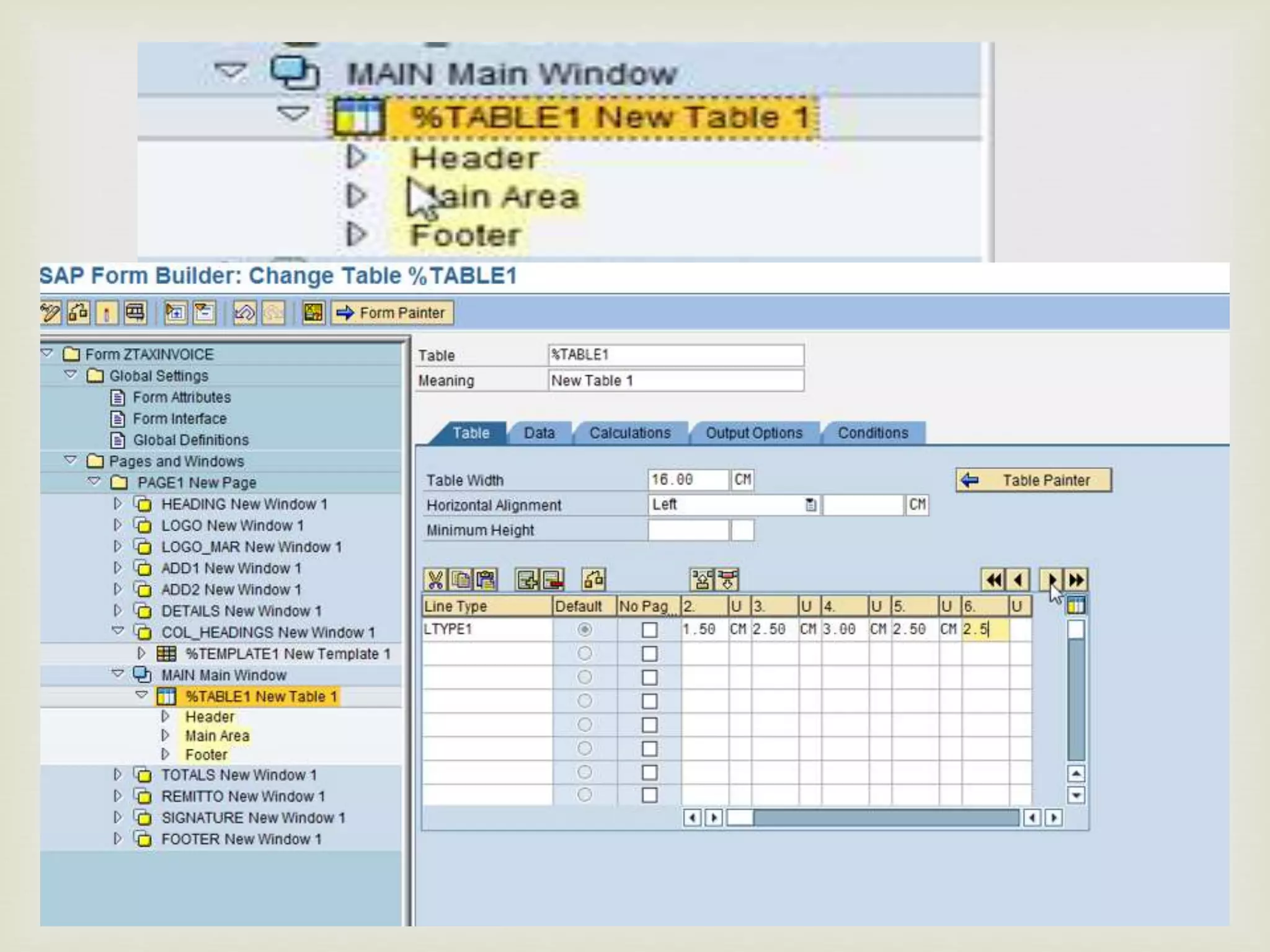Expand the Main Area node under %TABLE1
1270x952 pixels.
tap(165, 736)
